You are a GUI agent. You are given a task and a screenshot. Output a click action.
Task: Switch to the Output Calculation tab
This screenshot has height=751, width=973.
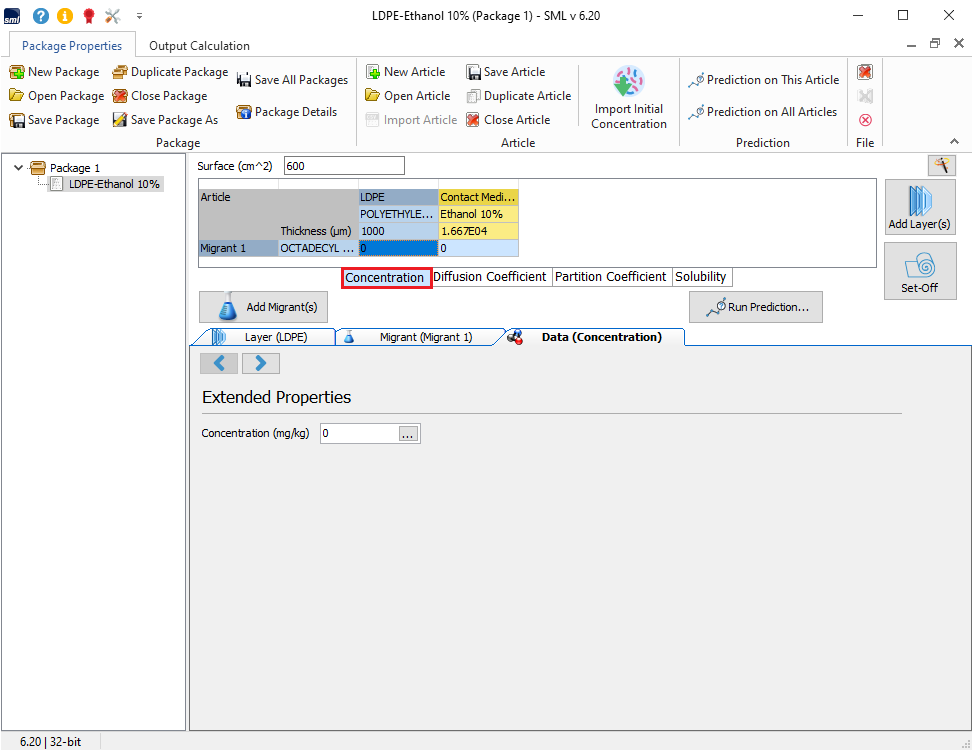(x=199, y=46)
